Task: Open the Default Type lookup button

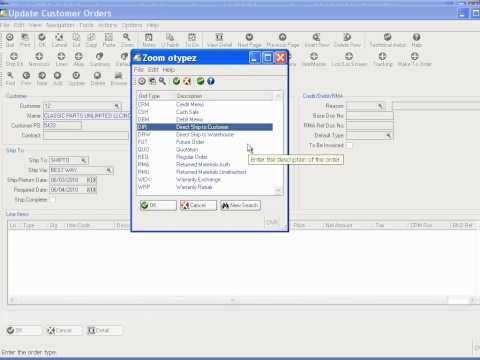Action: point(389,136)
